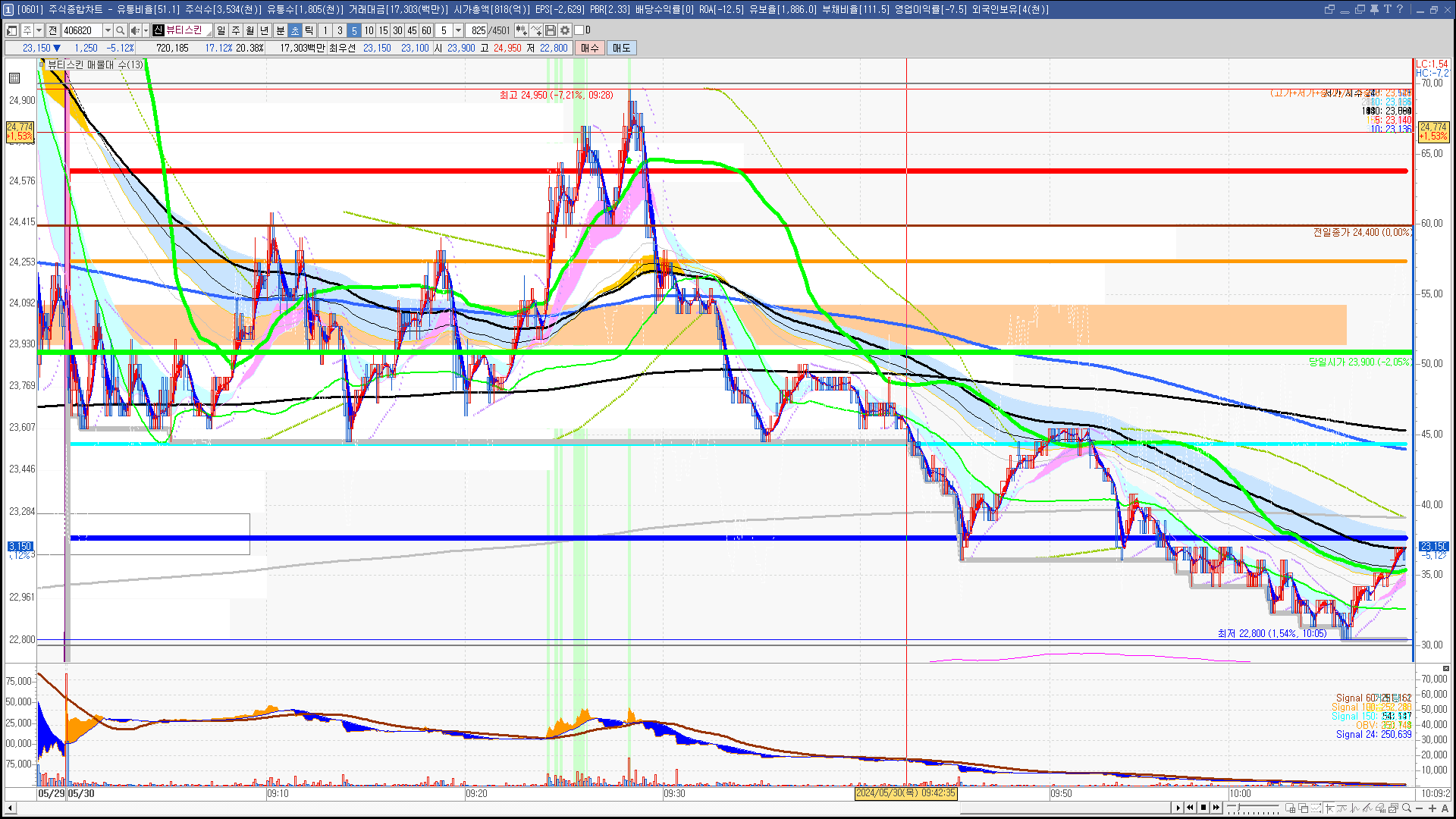Image resolution: width=1456 pixels, height=819 pixels.
Task: Click the stock search magnifier icon
Action: [x=120, y=30]
